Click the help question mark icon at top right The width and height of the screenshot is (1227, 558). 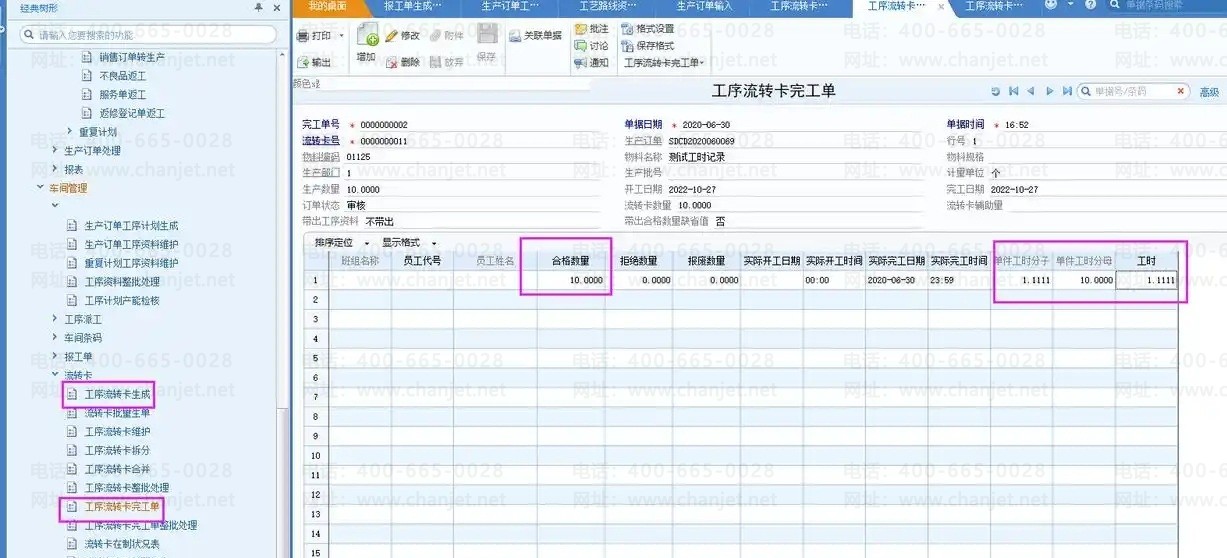(x=1092, y=5)
